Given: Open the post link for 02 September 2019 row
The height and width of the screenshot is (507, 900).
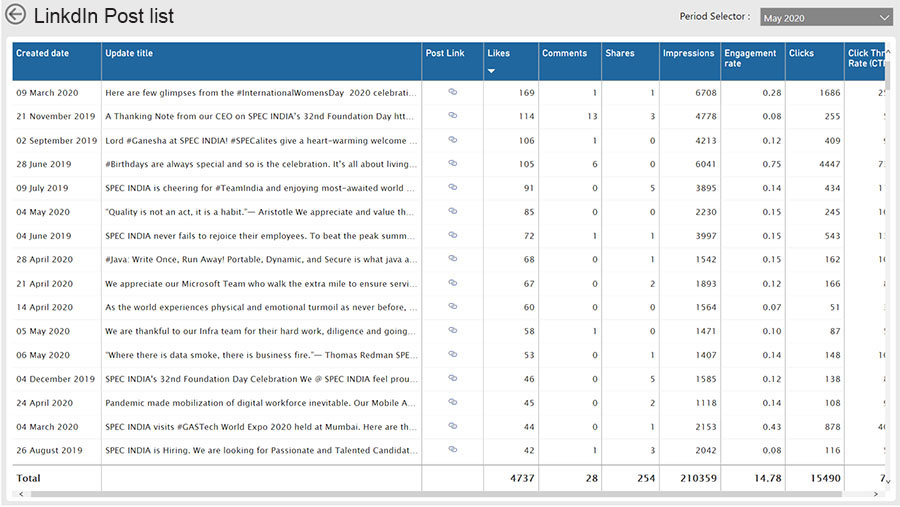Looking at the screenshot, I should pos(452,140).
